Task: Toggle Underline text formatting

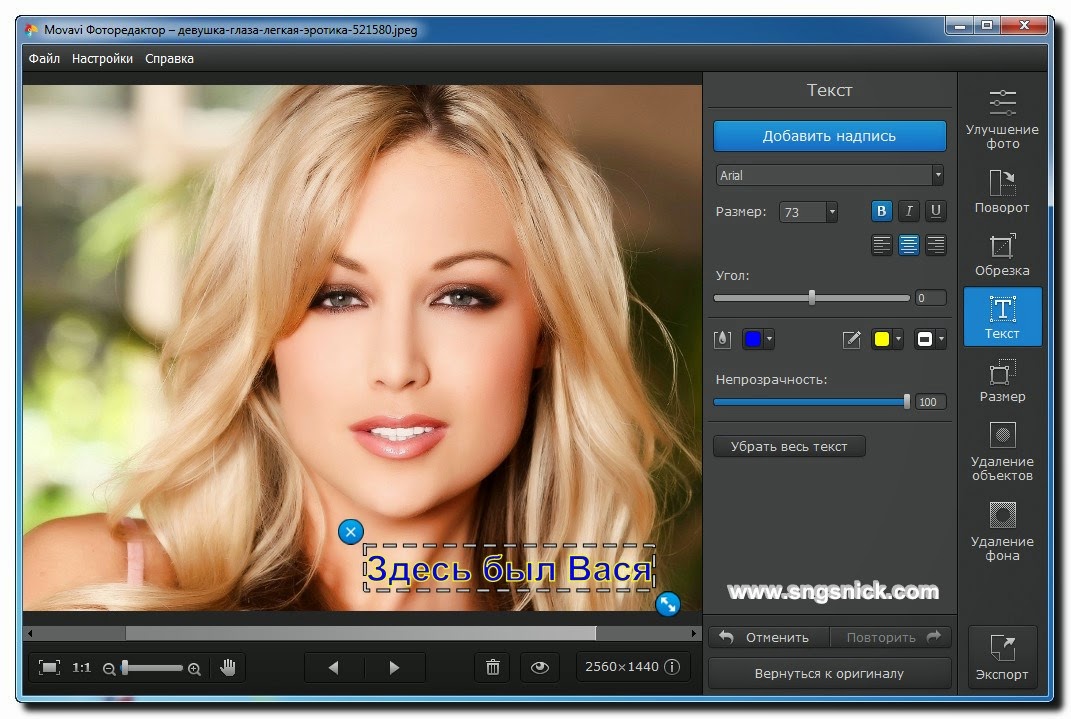Action: [935, 211]
